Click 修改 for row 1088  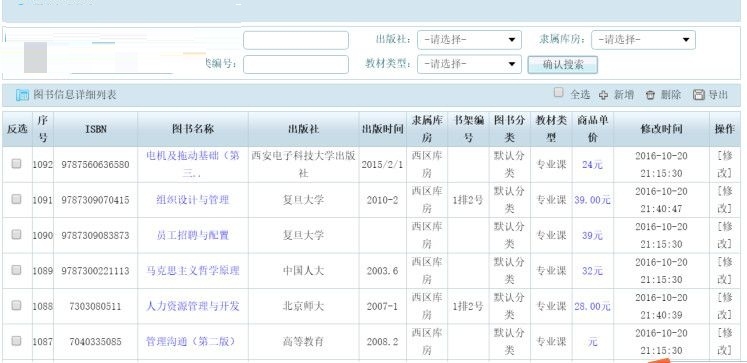725,306
